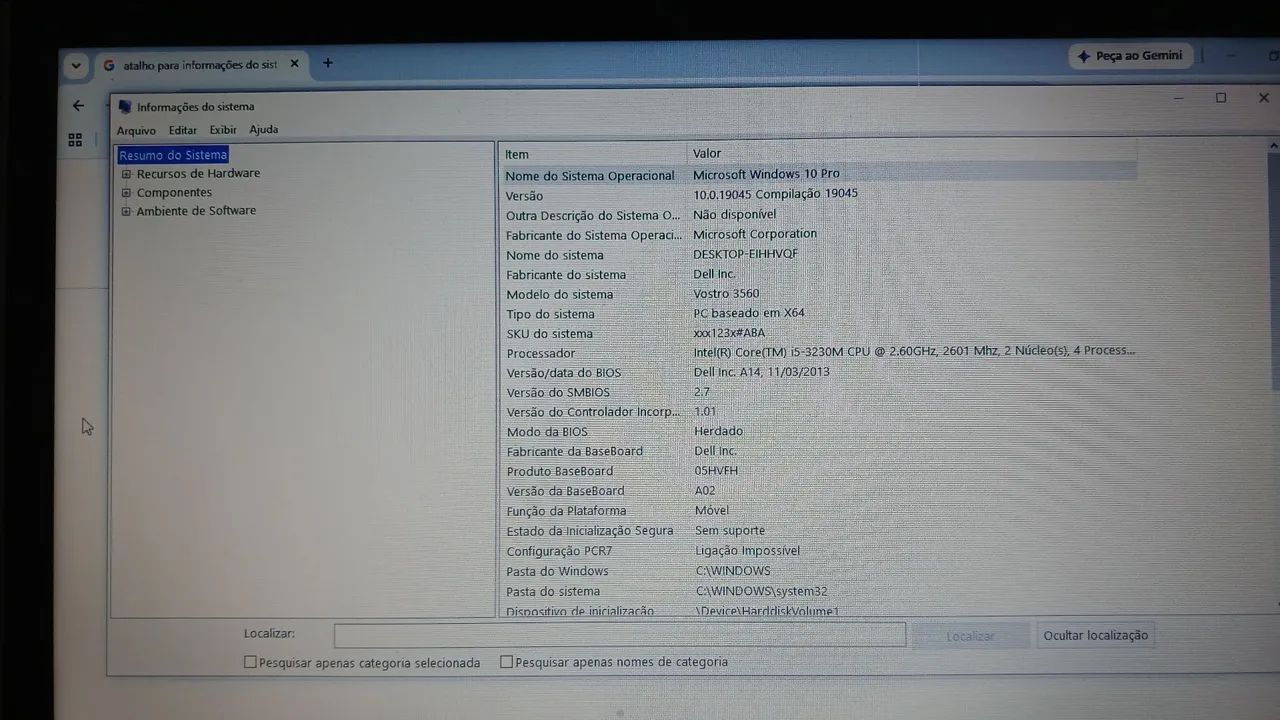Image resolution: width=1280 pixels, height=720 pixels.
Task: Click value Ligação Impossível
Action: tap(748, 551)
